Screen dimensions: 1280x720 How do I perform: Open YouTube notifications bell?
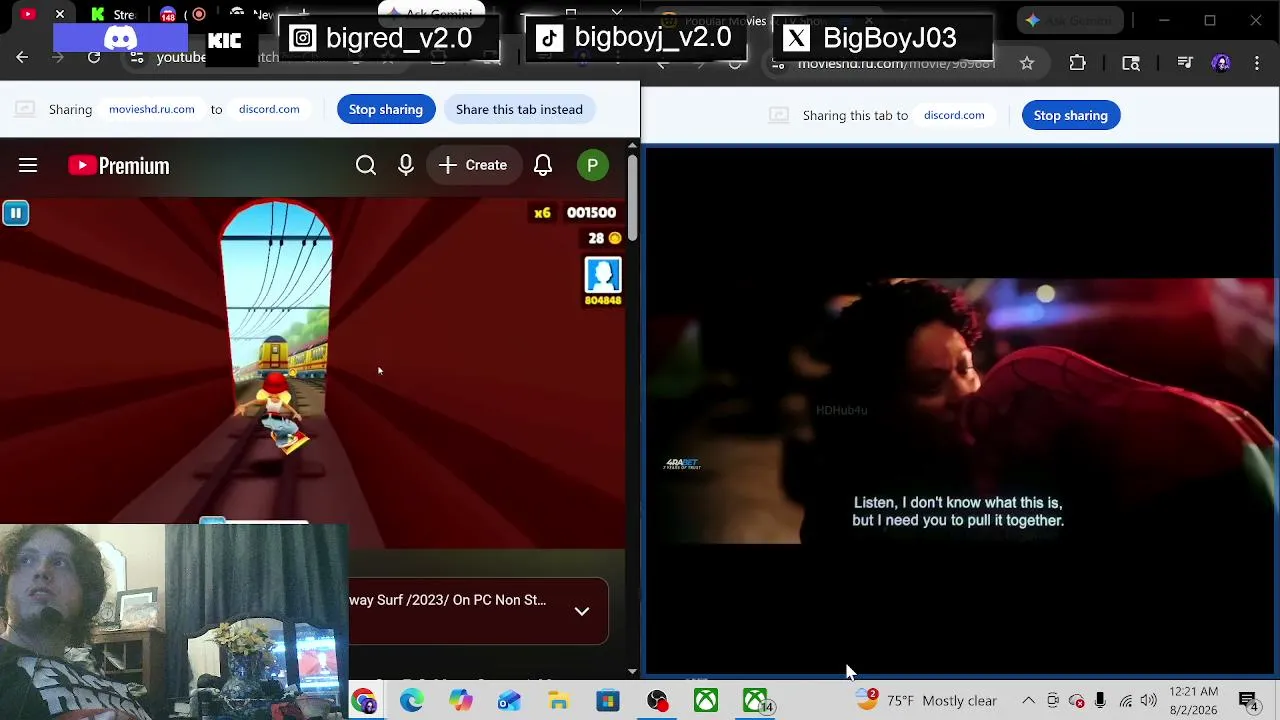[x=543, y=165]
